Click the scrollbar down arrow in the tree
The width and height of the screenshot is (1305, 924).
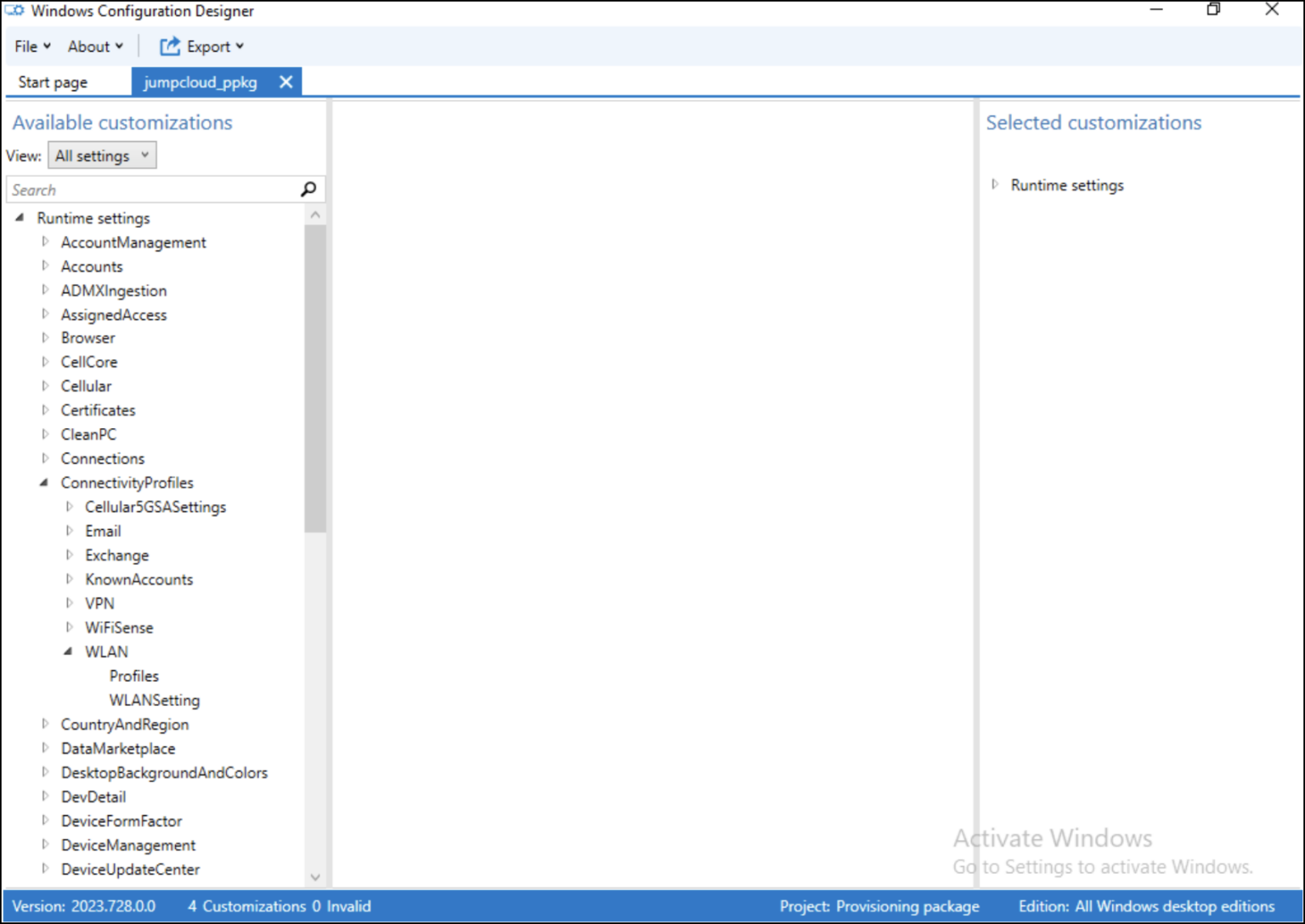[315, 876]
